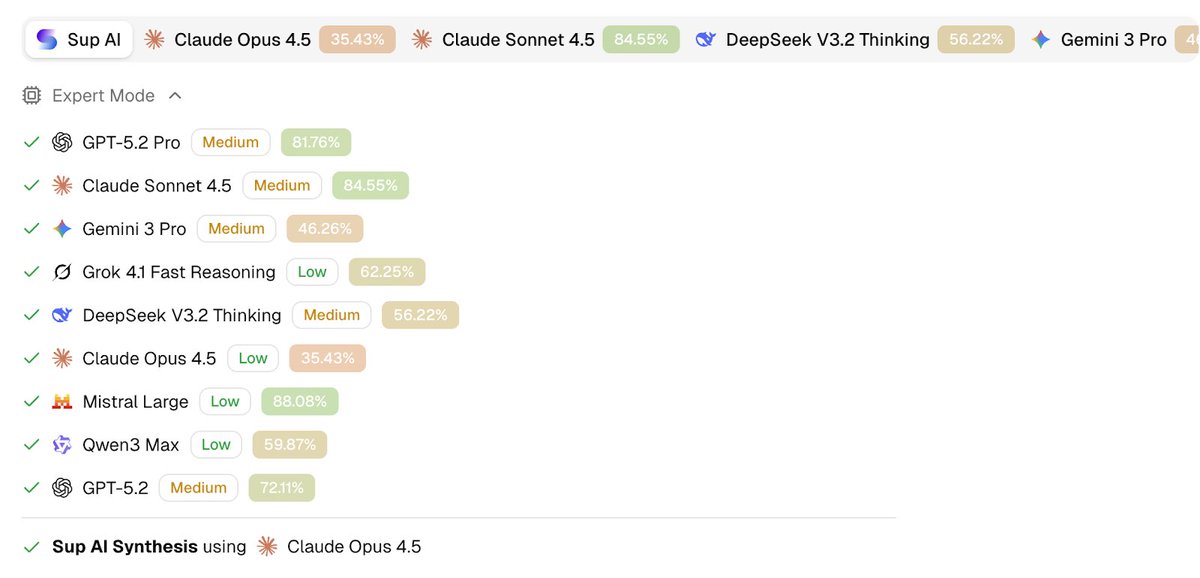The width and height of the screenshot is (1200, 578).
Task: Click checkmark beside Grok 4.1 Fast Reasoning
Action: tap(32, 272)
